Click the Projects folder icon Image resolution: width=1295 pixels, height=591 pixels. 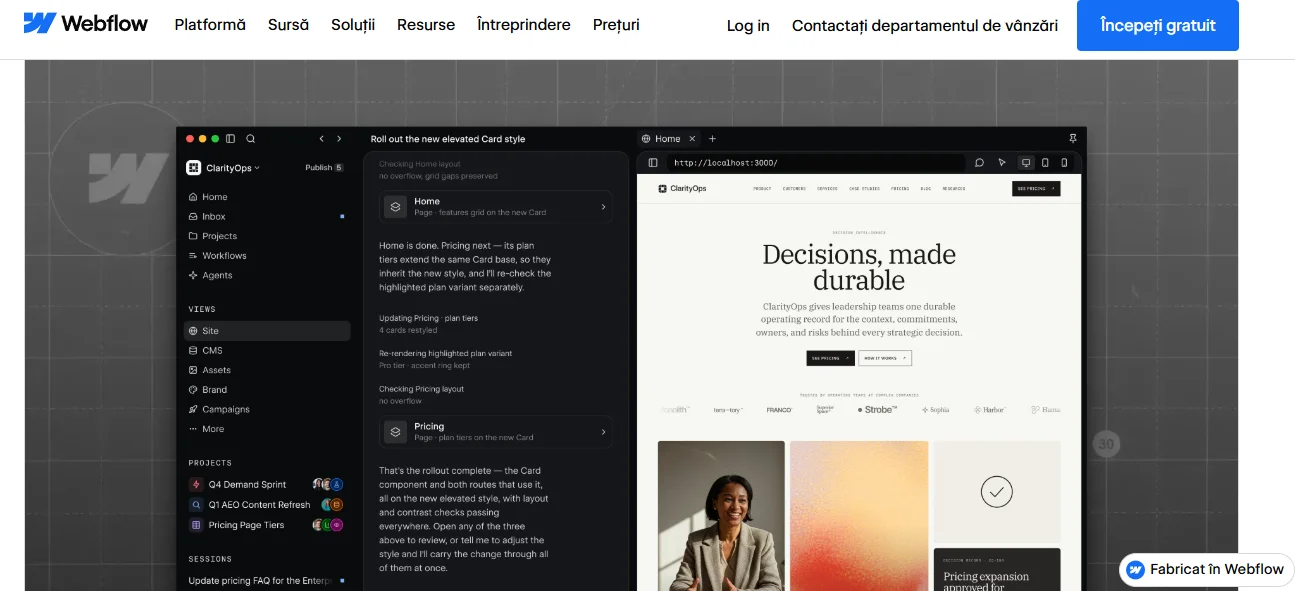193,236
